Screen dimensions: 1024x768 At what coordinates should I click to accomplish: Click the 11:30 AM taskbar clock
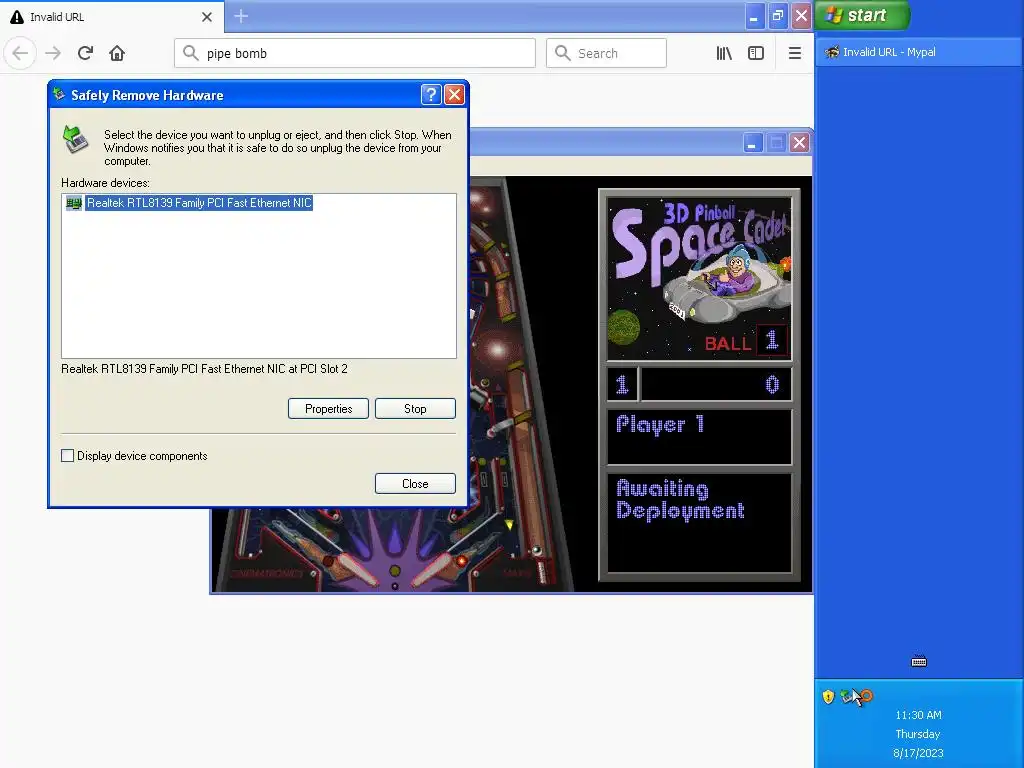tap(918, 715)
